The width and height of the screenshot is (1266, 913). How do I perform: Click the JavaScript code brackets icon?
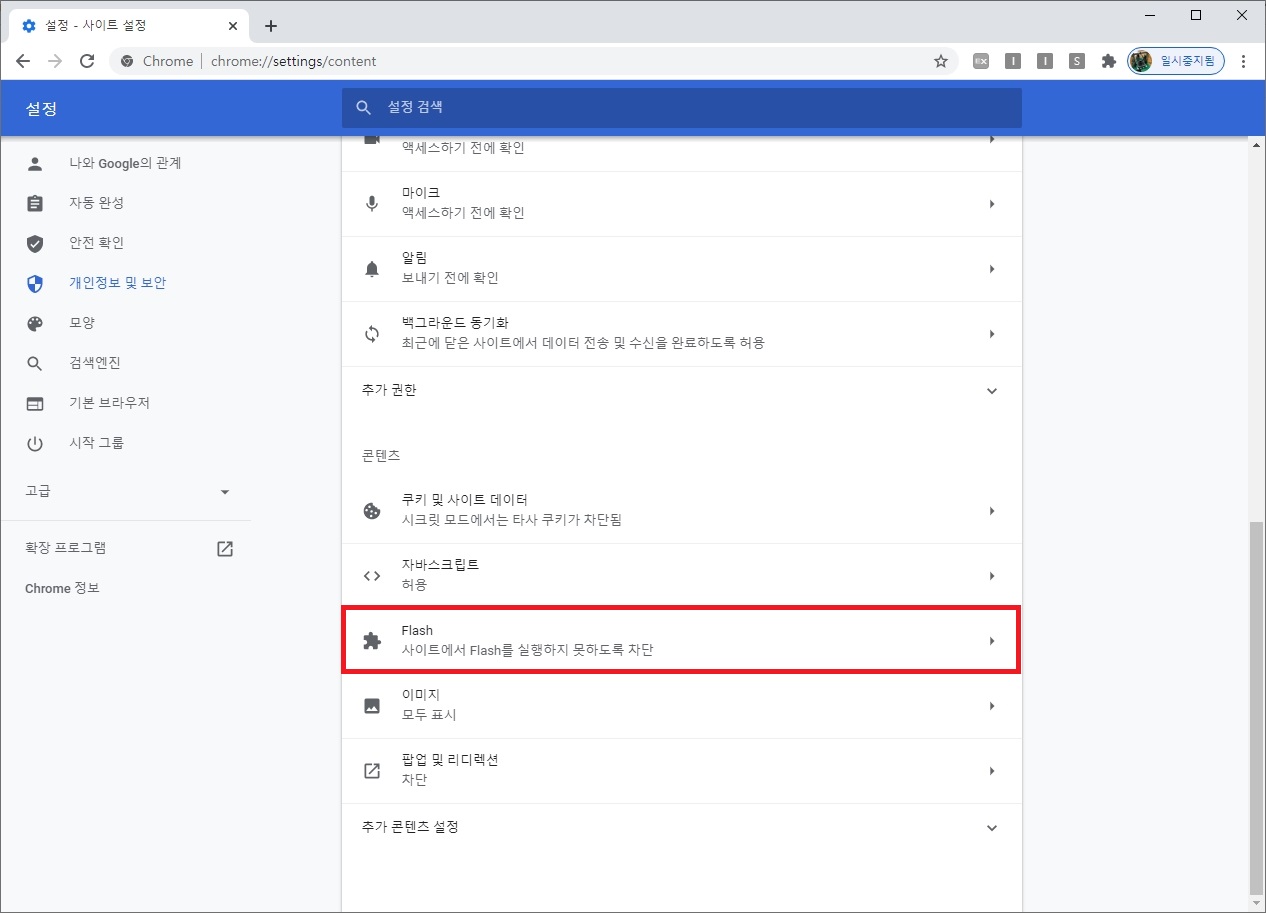pos(372,576)
